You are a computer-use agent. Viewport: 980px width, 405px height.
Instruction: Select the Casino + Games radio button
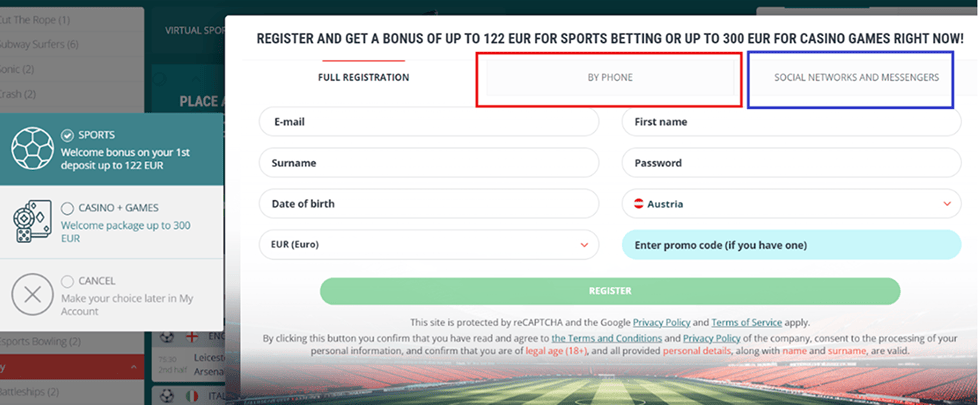(x=68, y=208)
